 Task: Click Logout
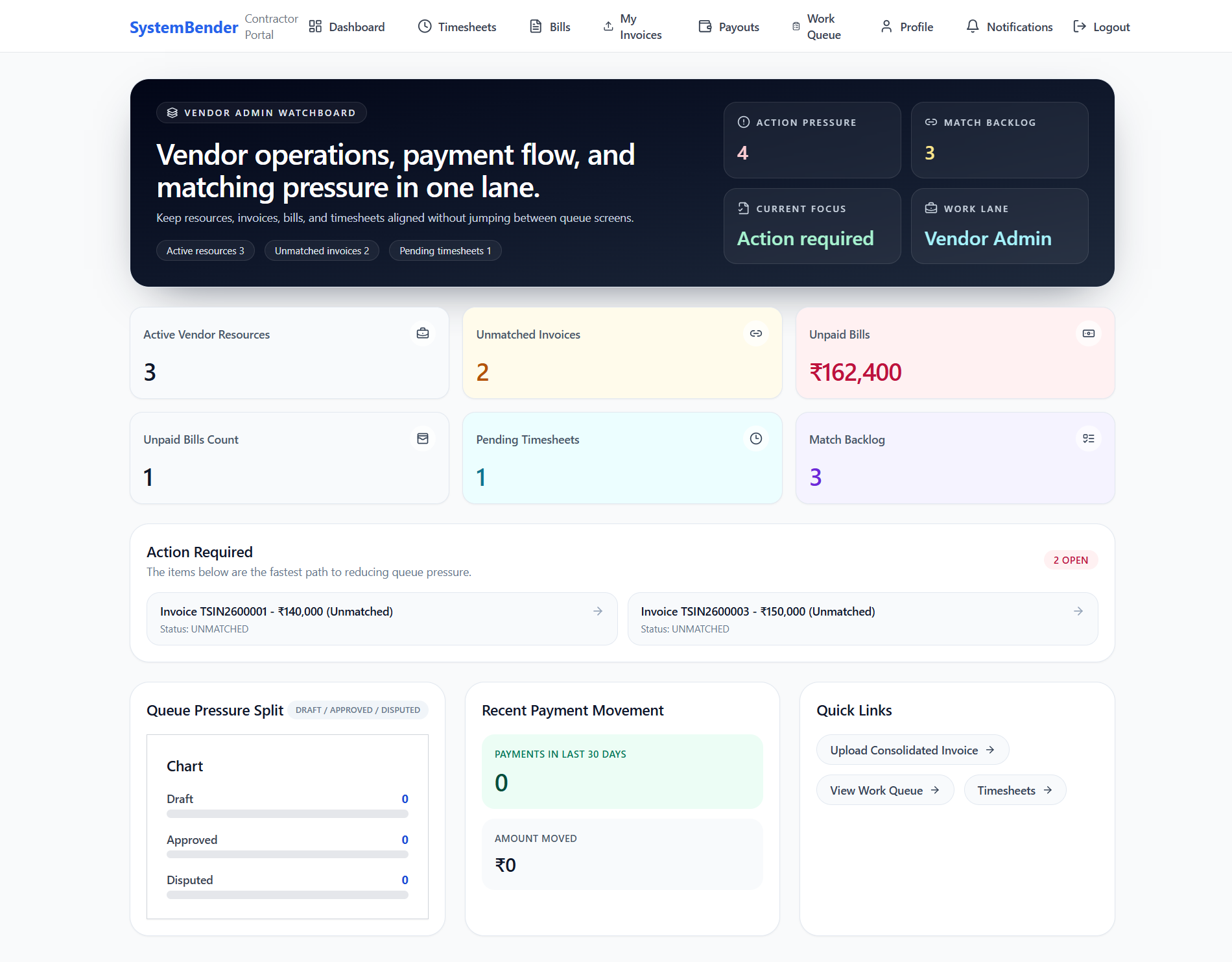1102,27
